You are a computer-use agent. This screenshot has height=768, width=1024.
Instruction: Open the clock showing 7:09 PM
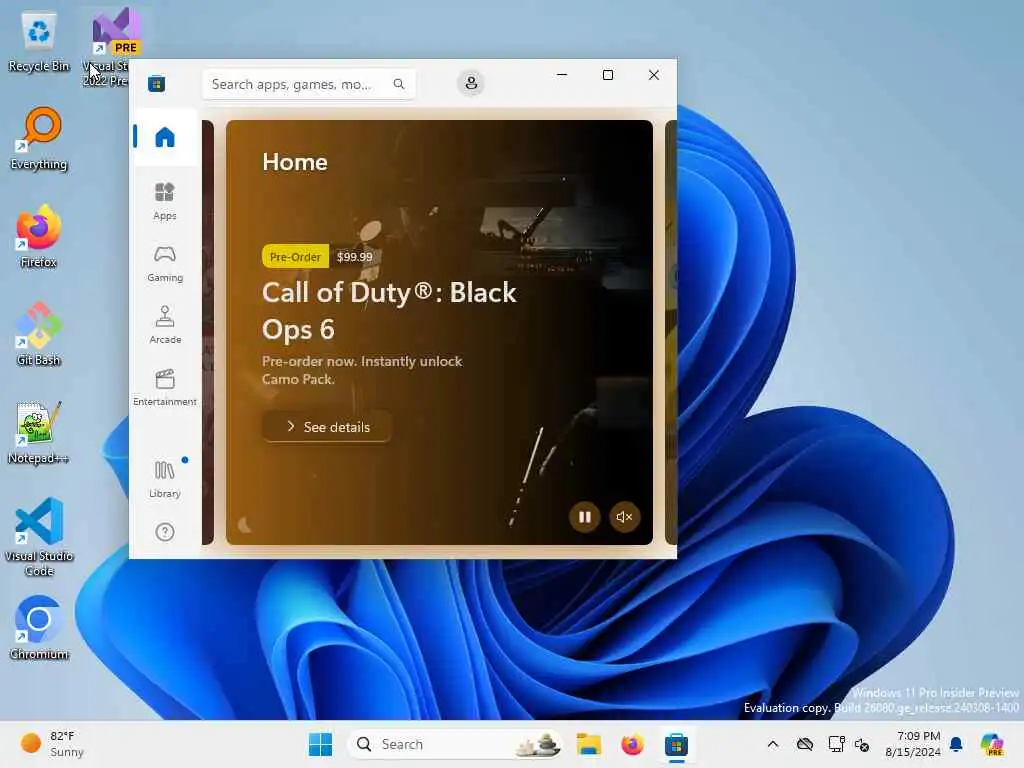(913, 744)
